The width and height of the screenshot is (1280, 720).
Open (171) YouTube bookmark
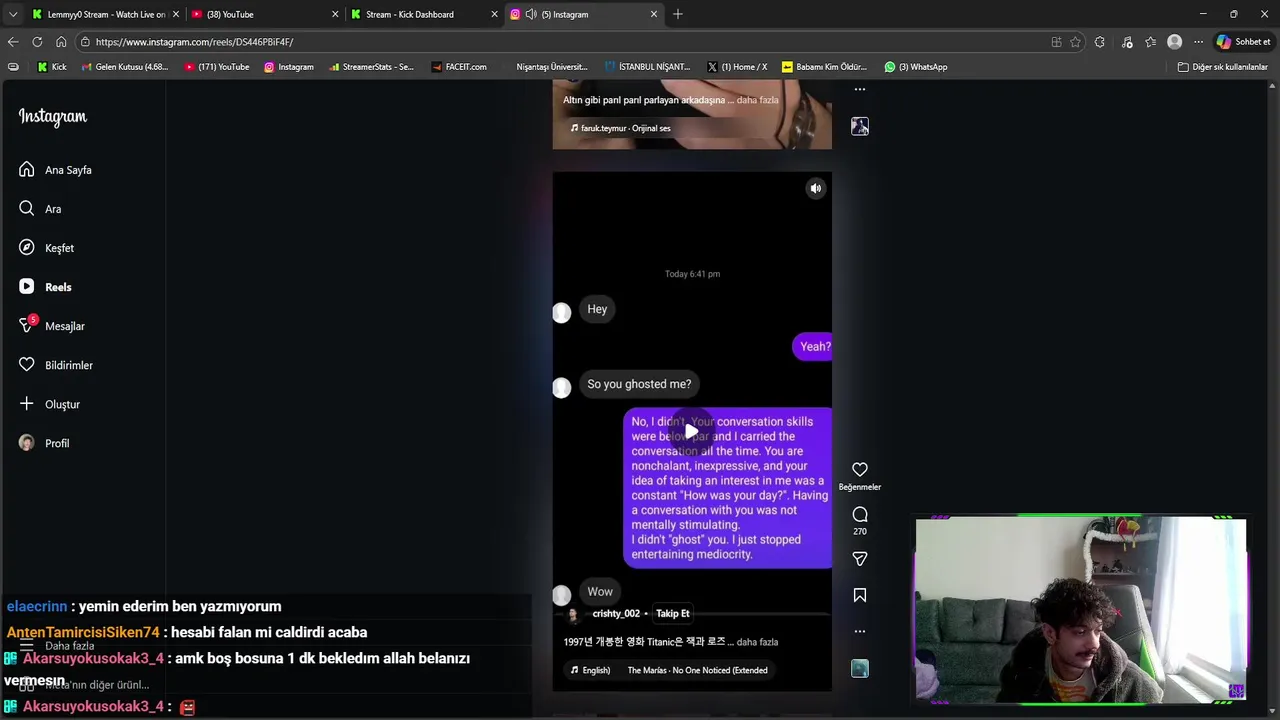[x=216, y=67]
